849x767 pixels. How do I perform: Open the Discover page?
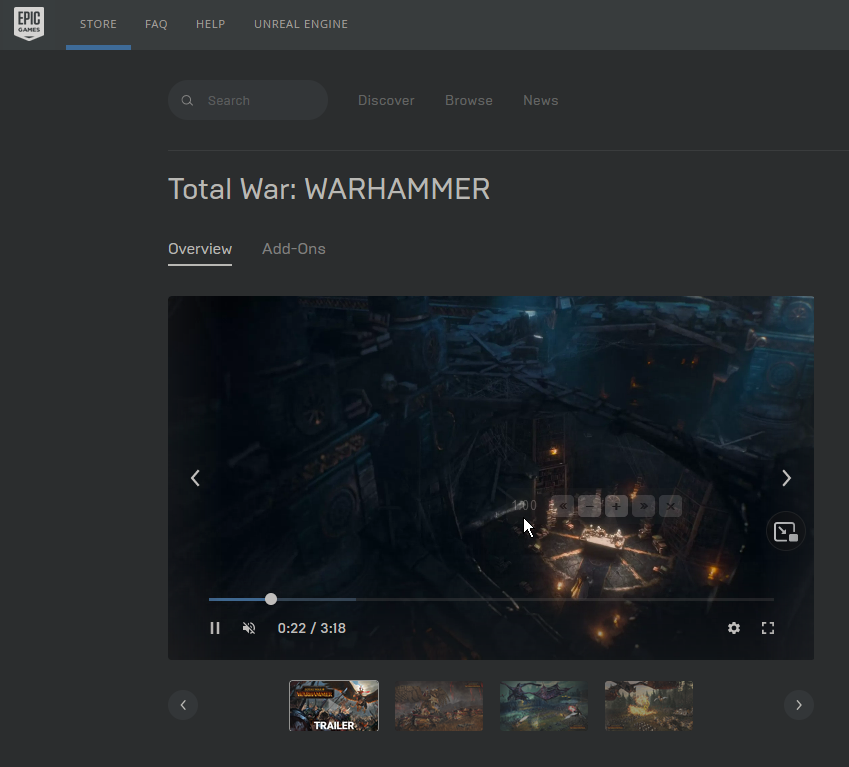point(386,101)
